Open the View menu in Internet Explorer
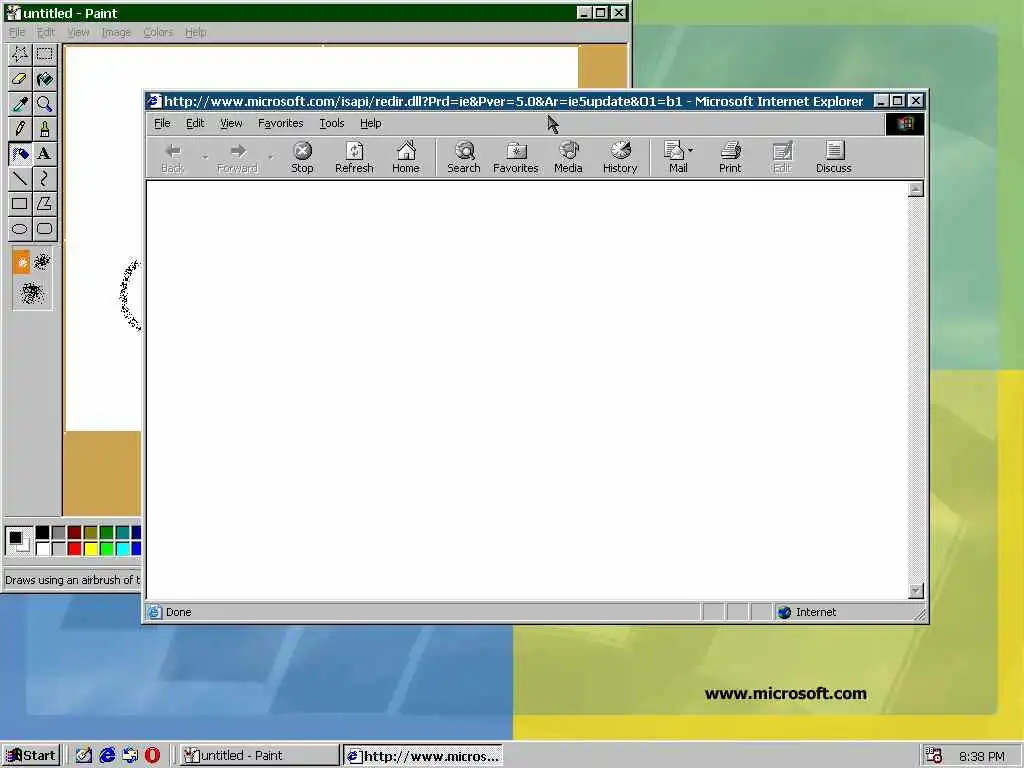Screen dimensions: 1024x768 pos(231,123)
